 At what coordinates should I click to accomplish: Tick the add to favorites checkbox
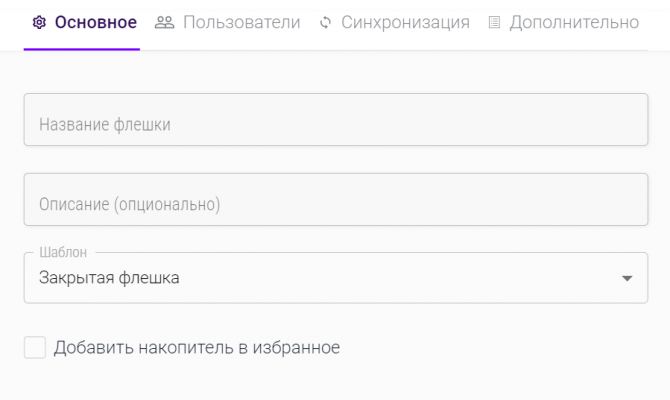35,348
